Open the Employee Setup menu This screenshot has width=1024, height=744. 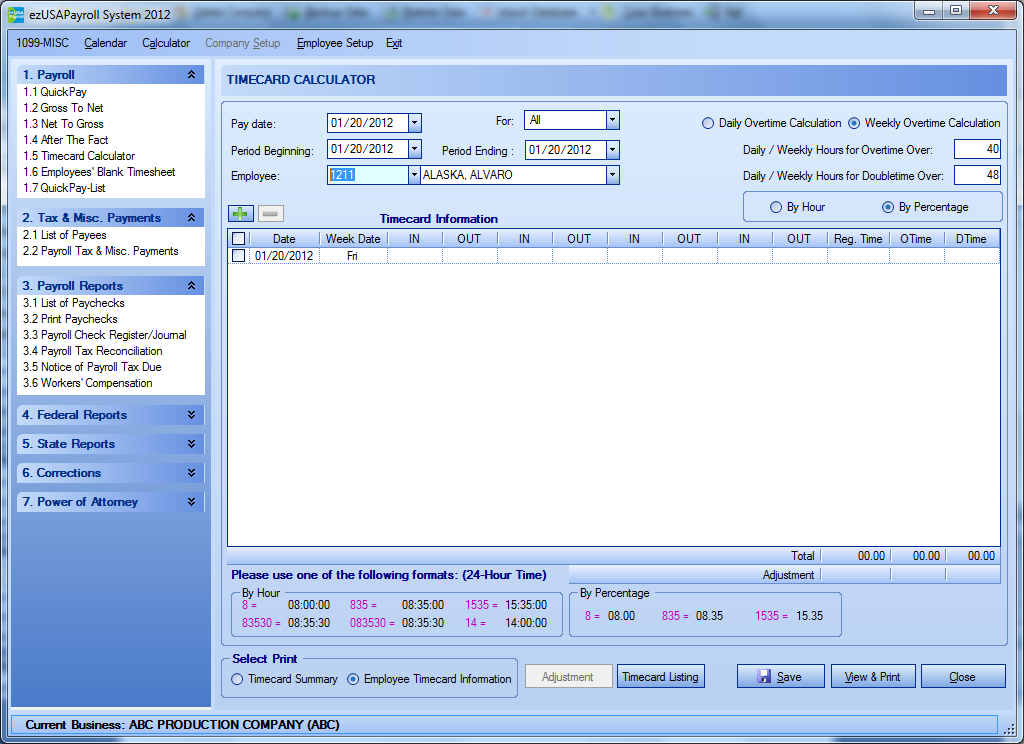(x=334, y=43)
